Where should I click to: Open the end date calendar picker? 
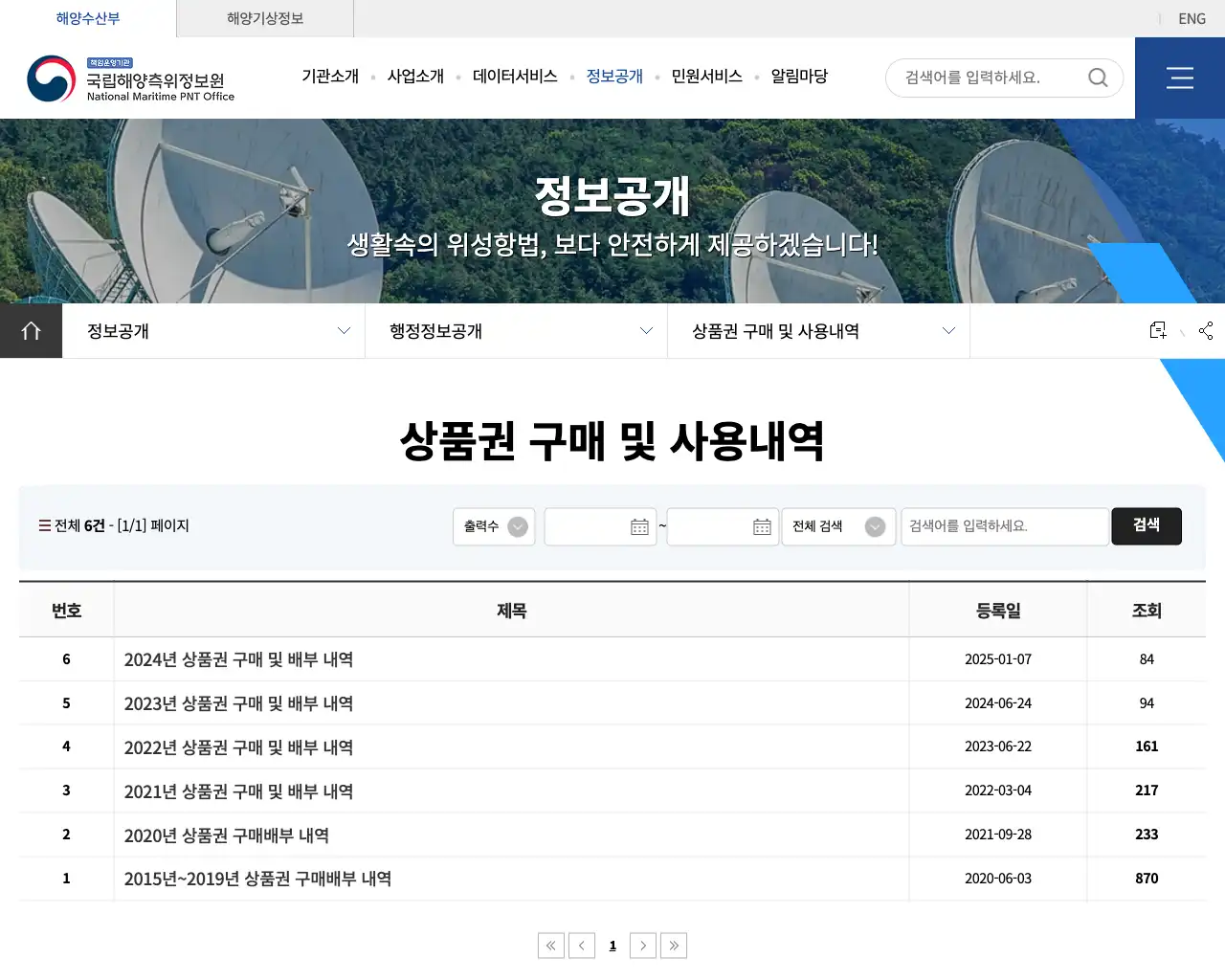coord(762,527)
